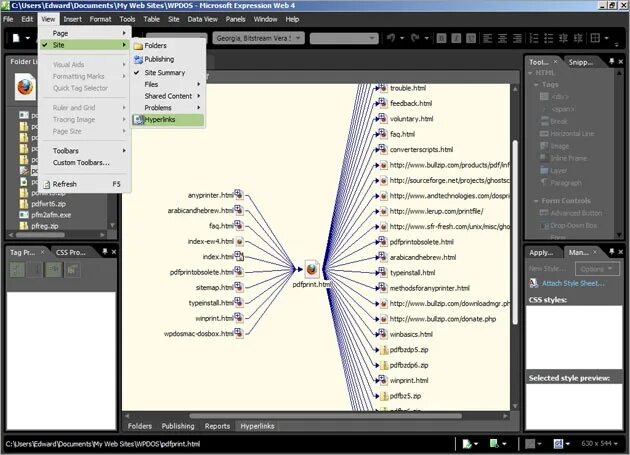
Task: Expand the Toolbars submenu
Action: point(85,151)
